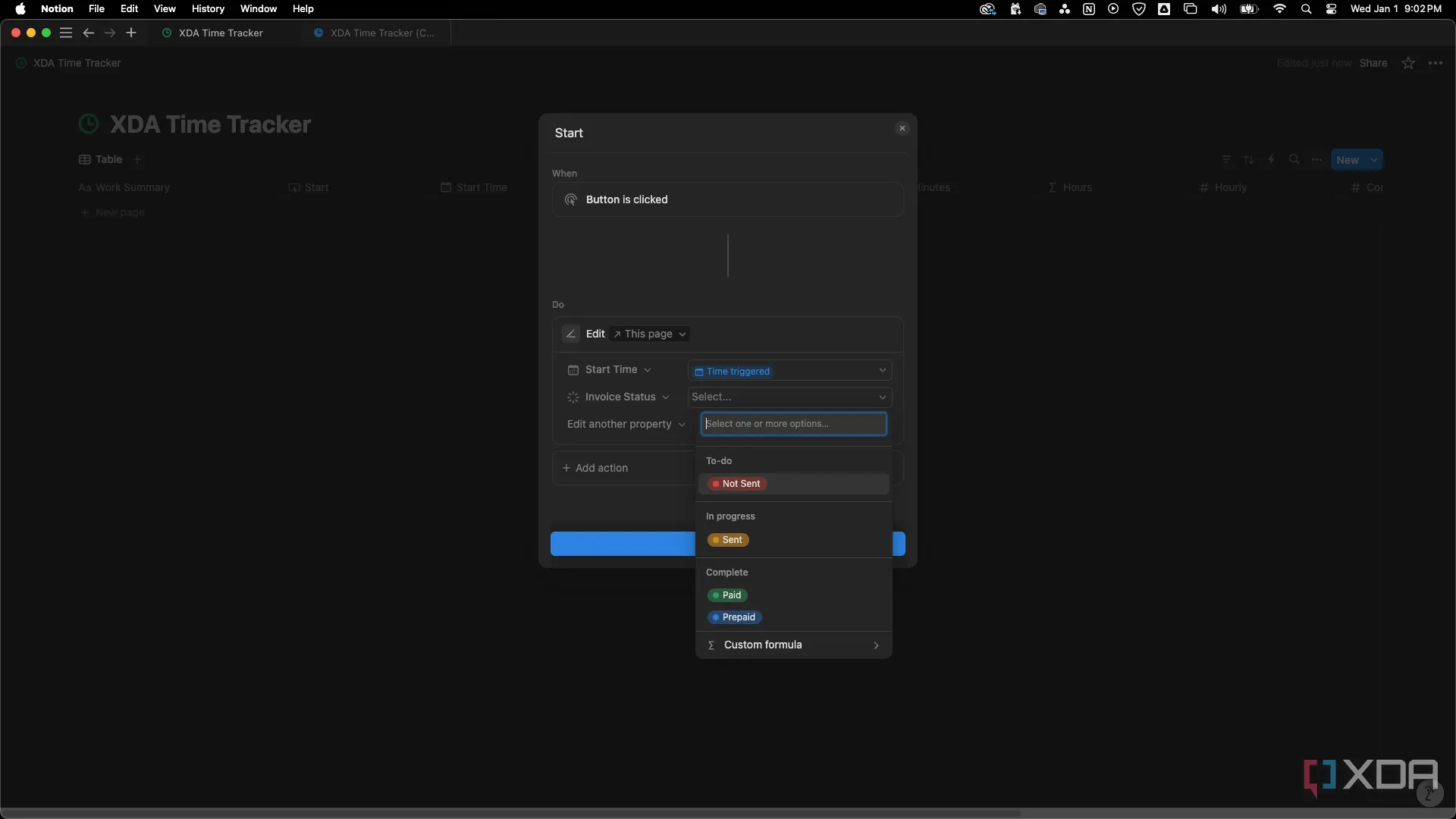Click the XDA Time Tracker clock page icon

[89, 124]
